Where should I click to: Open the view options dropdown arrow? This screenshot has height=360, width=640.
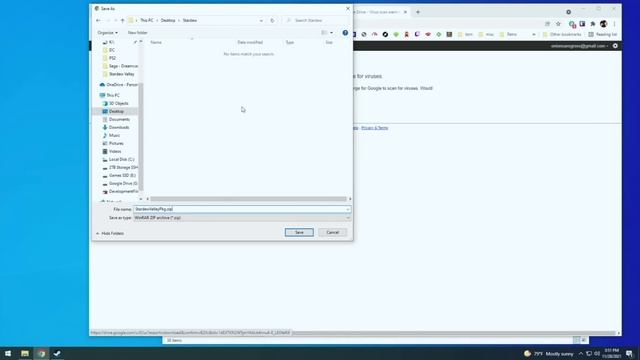point(331,33)
